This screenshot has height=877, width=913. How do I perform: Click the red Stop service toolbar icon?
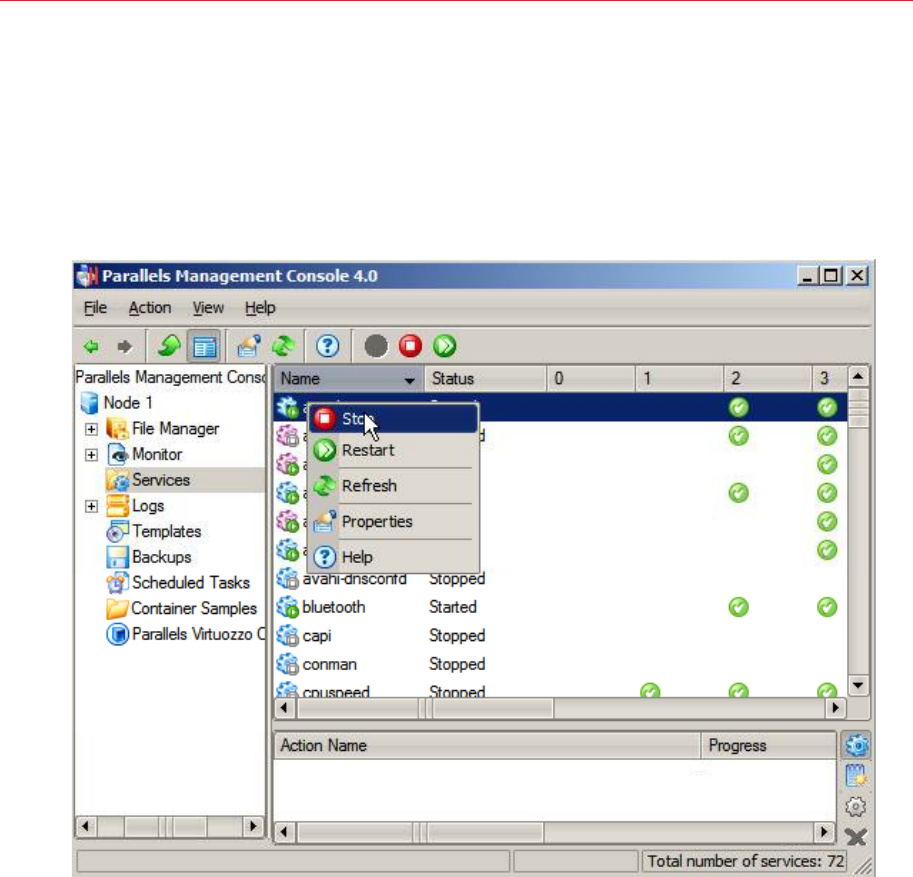pos(411,346)
